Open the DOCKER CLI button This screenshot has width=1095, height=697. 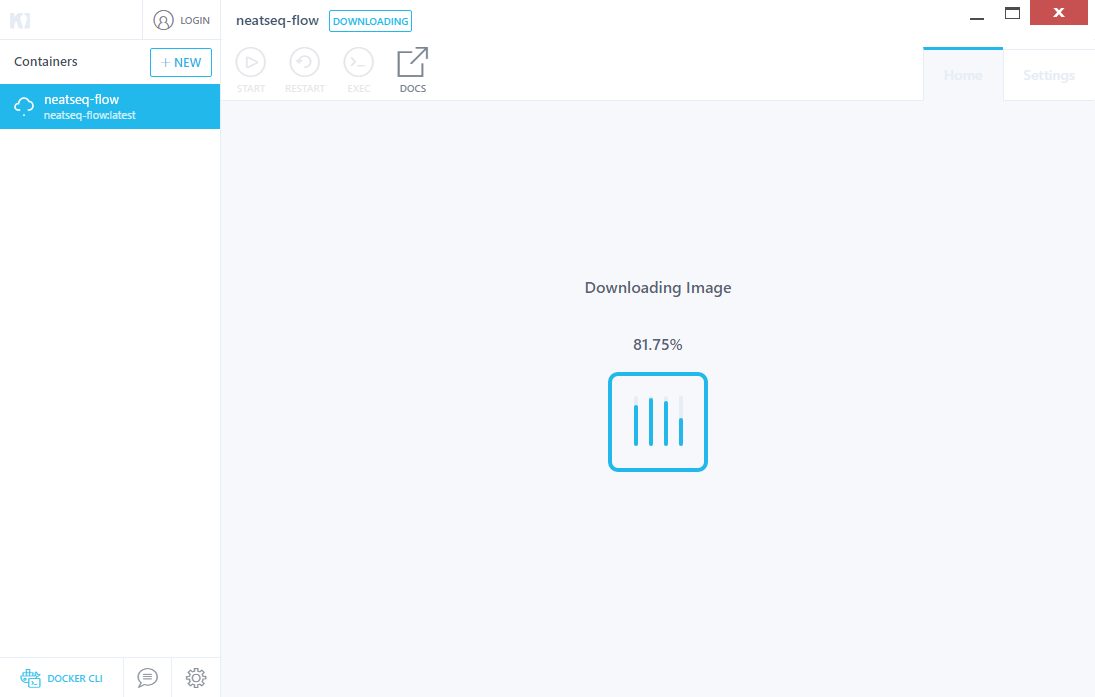(61, 678)
